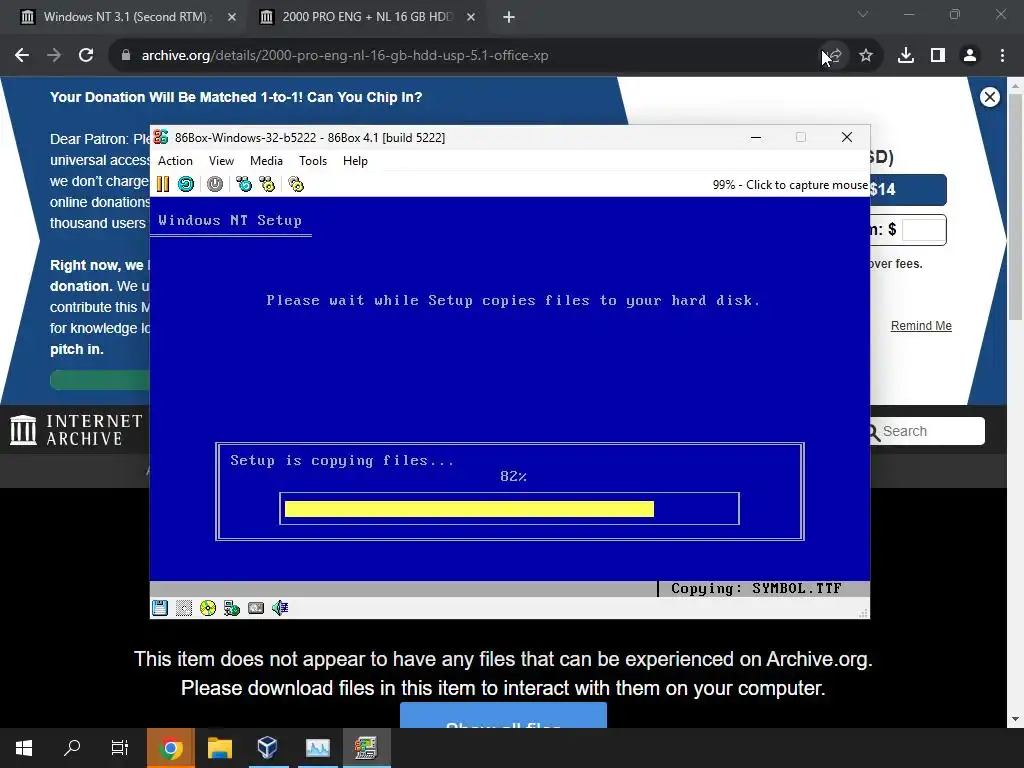Minimize the 86Box window

756,137
